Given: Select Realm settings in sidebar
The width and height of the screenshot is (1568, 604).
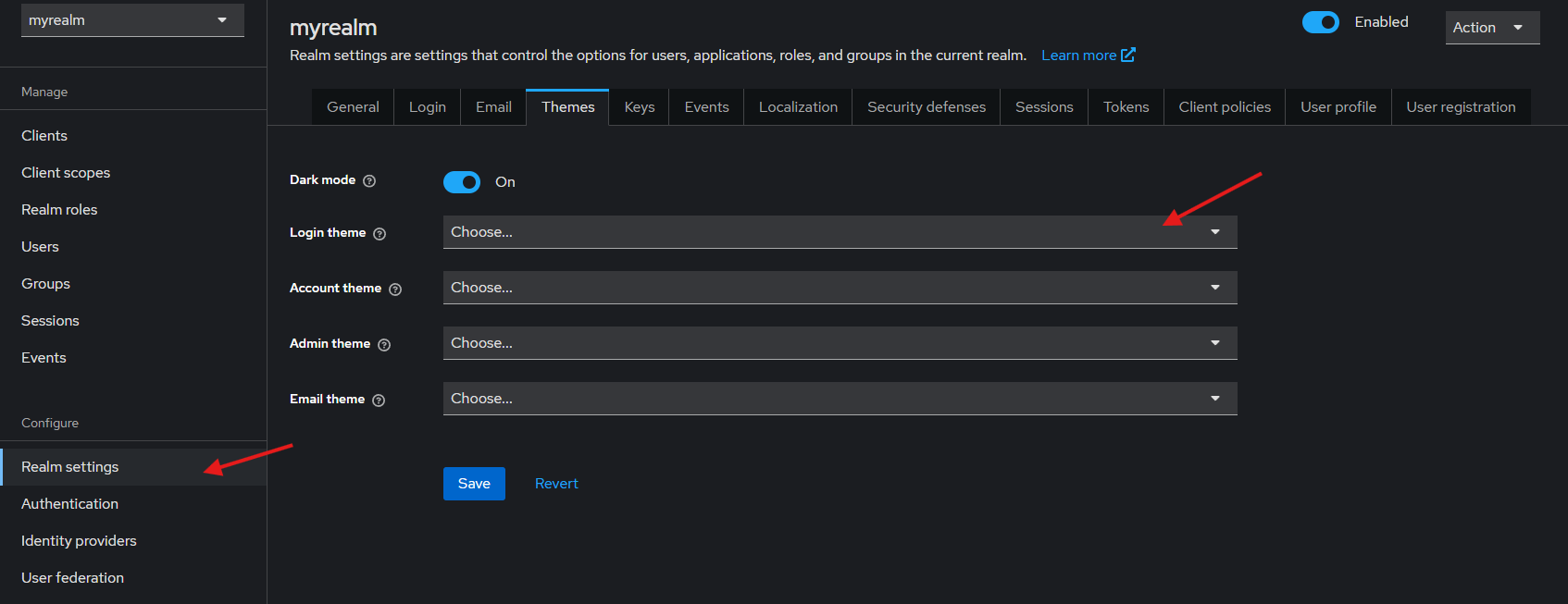Looking at the screenshot, I should tap(133, 467).
